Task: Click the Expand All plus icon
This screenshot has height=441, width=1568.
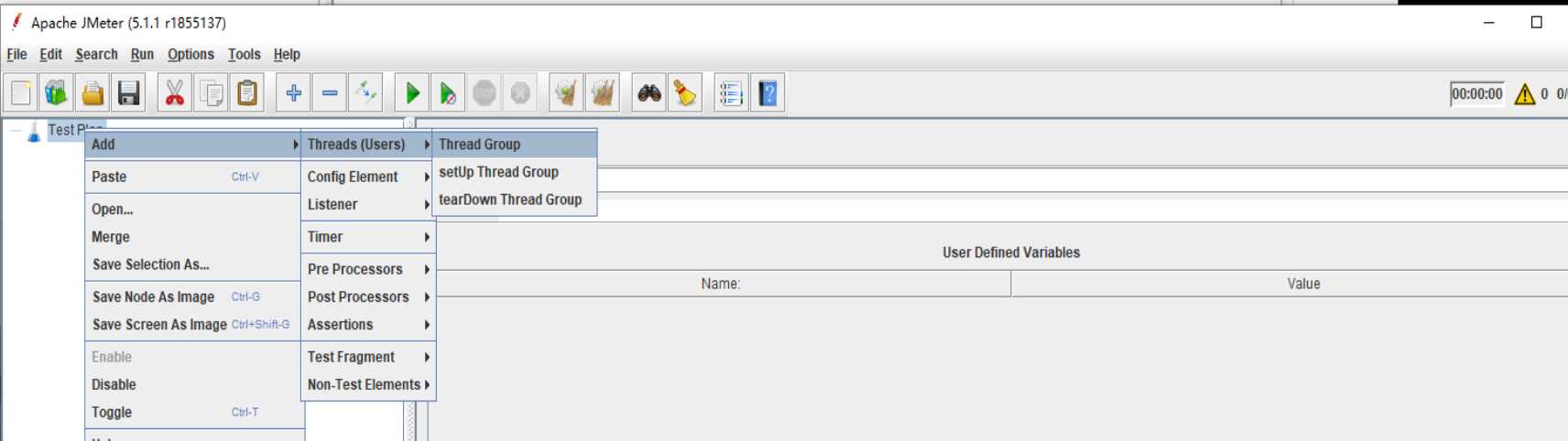Action: point(293,93)
